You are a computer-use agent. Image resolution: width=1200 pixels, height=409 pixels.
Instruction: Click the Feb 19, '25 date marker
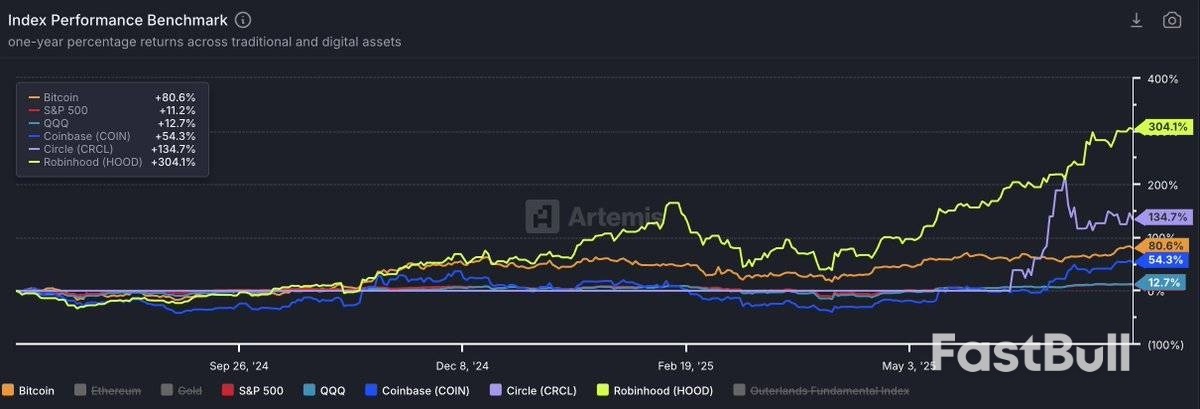(686, 365)
